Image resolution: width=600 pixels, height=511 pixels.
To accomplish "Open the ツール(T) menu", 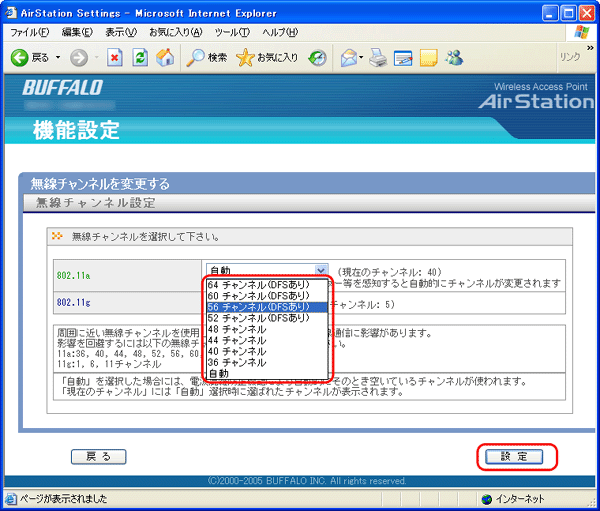I will [231, 33].
